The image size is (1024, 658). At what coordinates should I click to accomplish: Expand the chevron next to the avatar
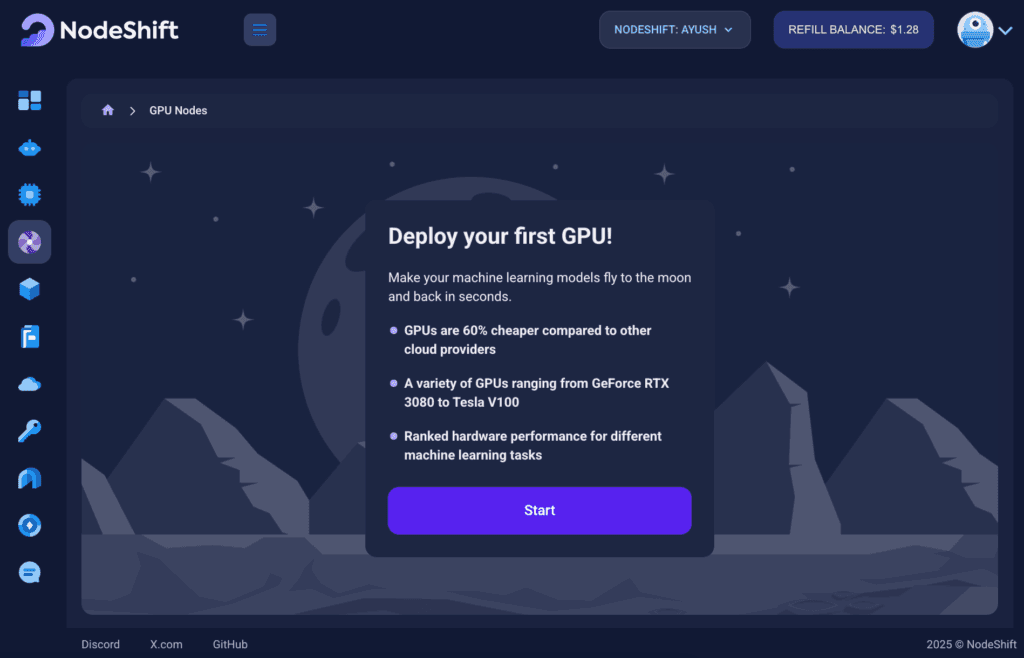(x=1006, y=30)
